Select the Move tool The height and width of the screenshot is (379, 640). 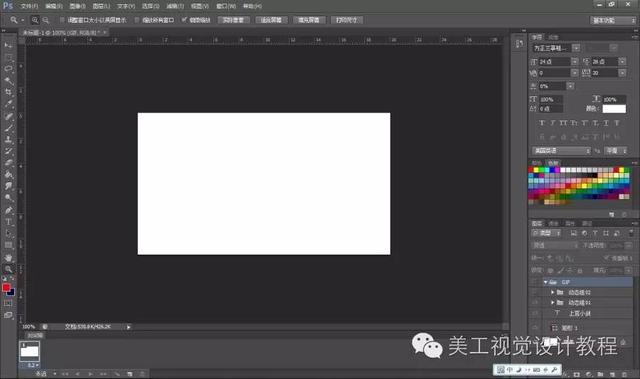click(8, 44)
